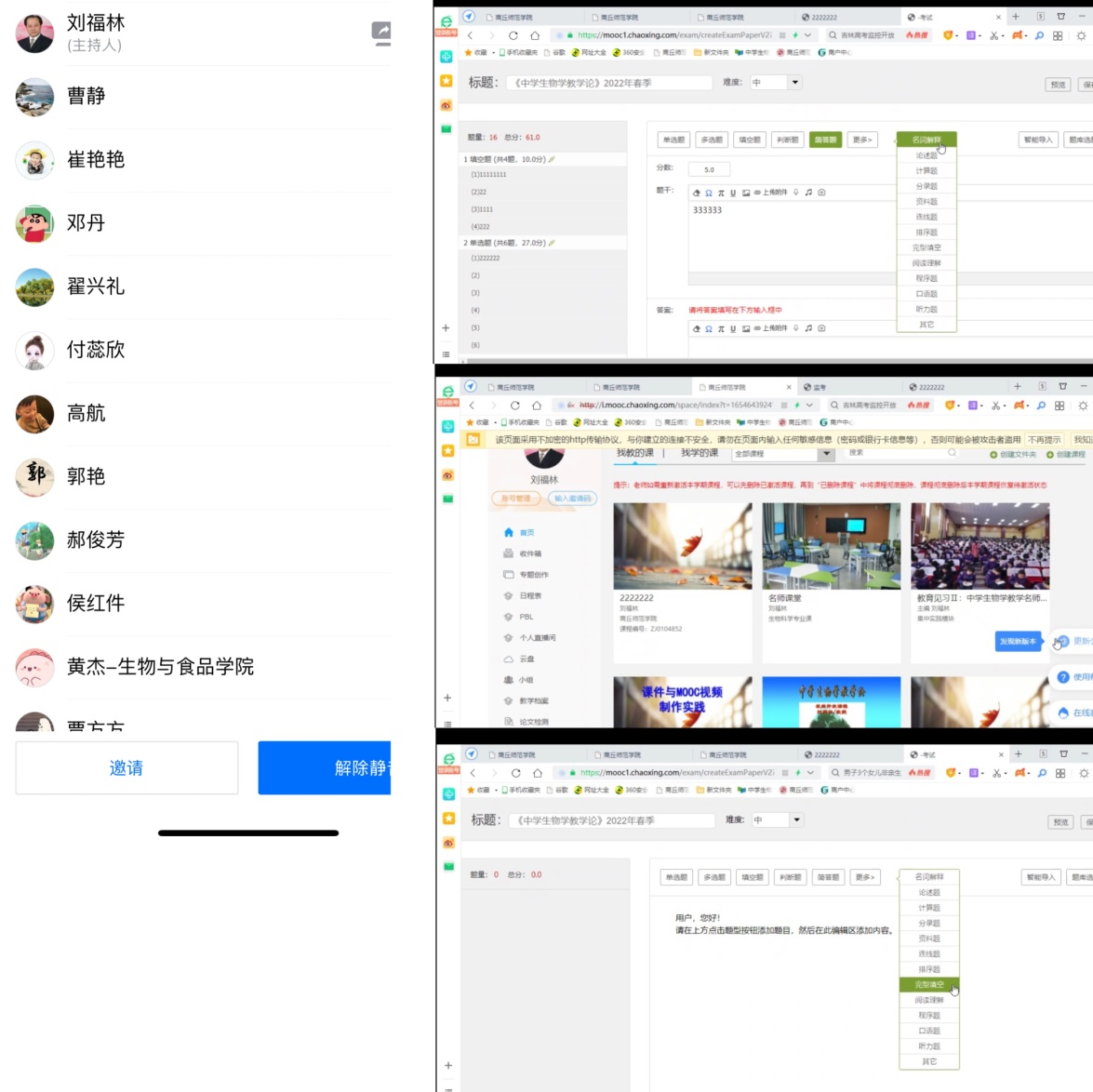Expand 更多> in the empty exam editor
Screen dimensions: 1093x1092
point(865,877)
